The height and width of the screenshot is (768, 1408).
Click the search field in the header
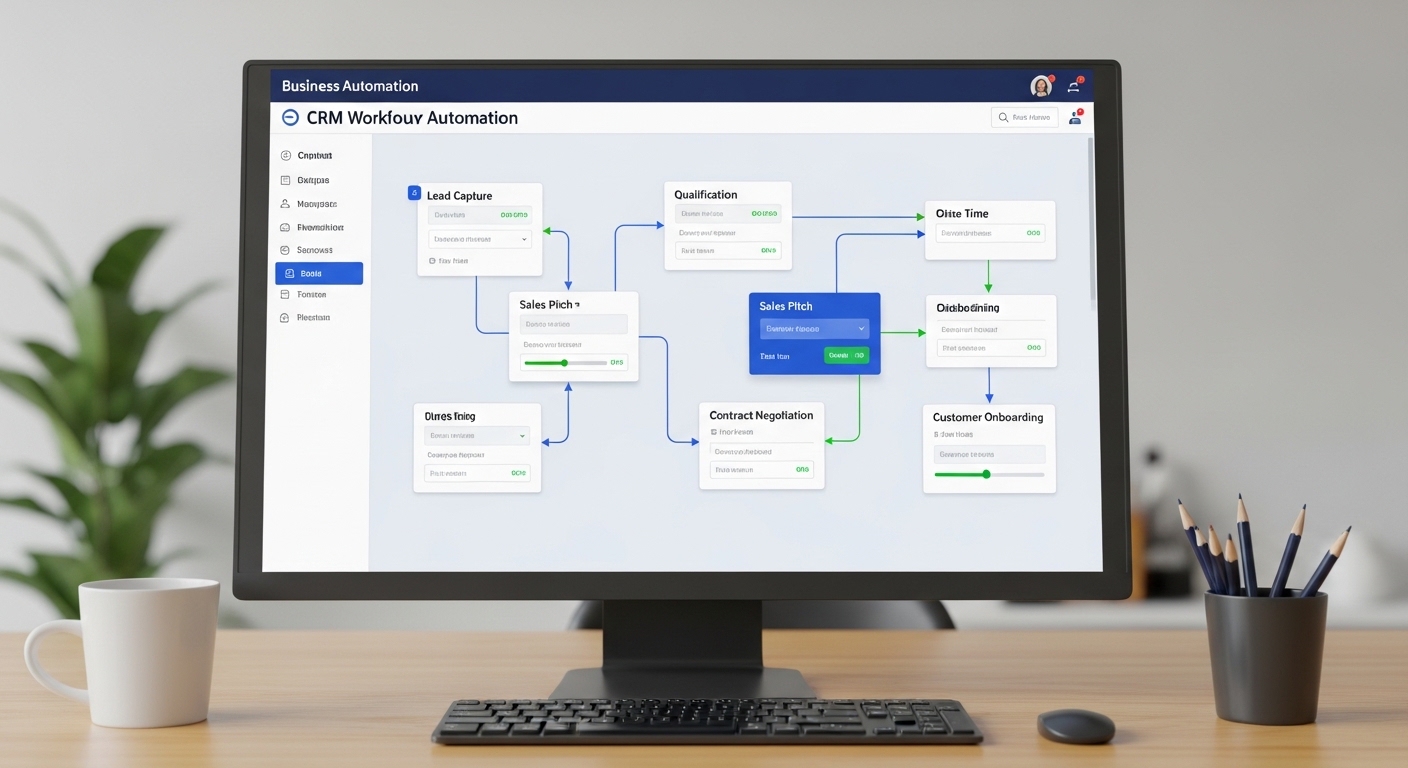tap(1024, 117)
